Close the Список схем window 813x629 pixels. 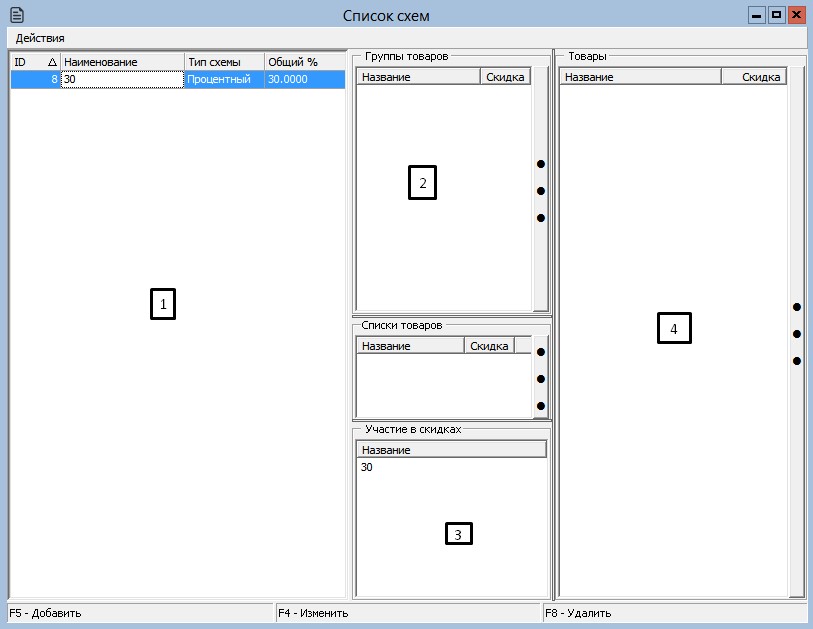click(x=796, y=15)
